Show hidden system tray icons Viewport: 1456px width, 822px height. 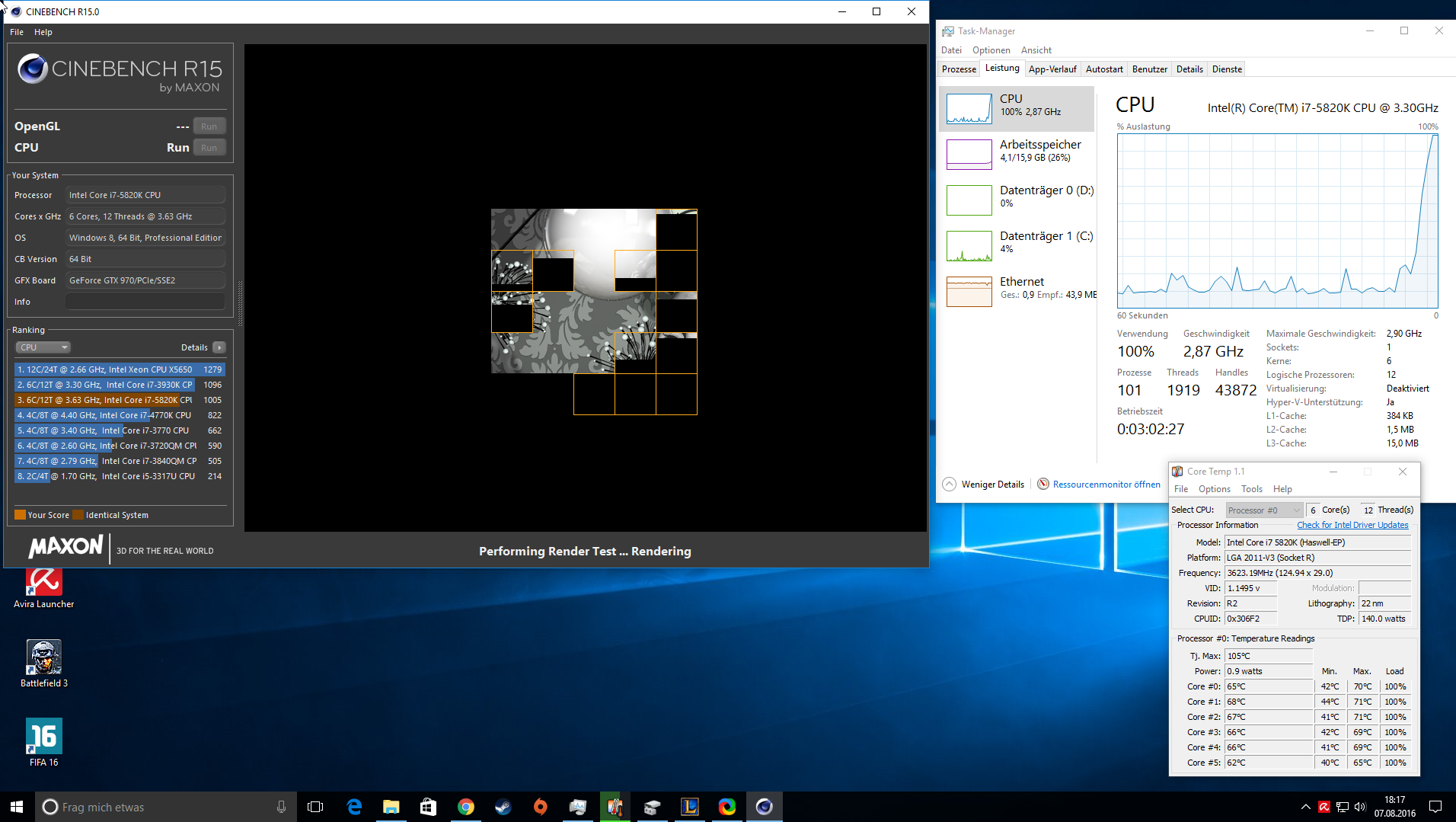[1306, 807]
